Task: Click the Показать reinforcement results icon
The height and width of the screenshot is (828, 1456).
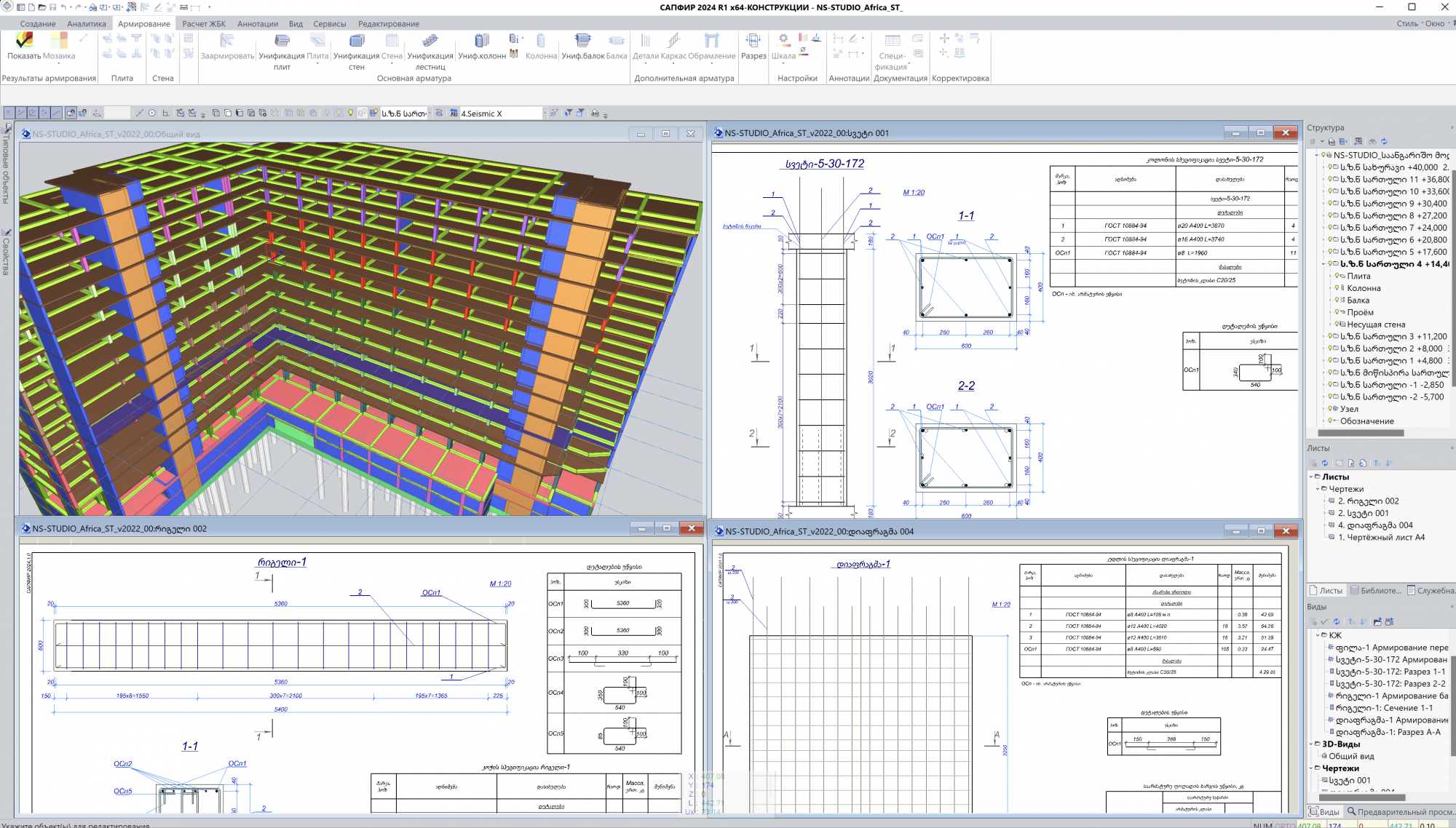Action: pos(24,41)
